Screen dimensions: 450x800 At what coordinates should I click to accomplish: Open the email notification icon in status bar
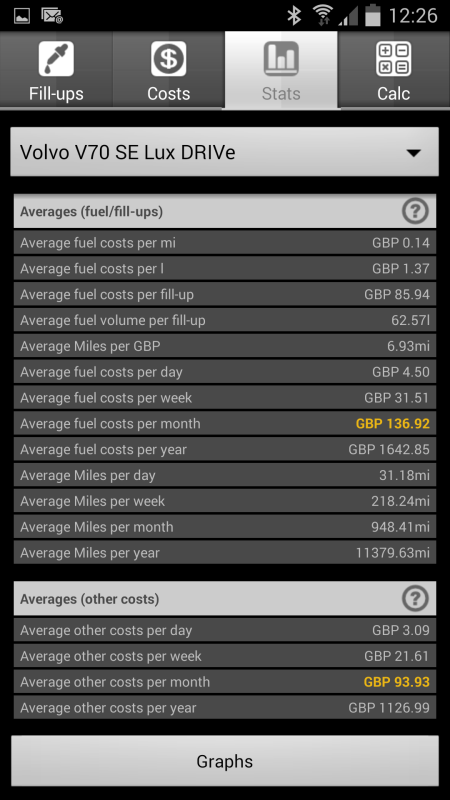[52, 16]
